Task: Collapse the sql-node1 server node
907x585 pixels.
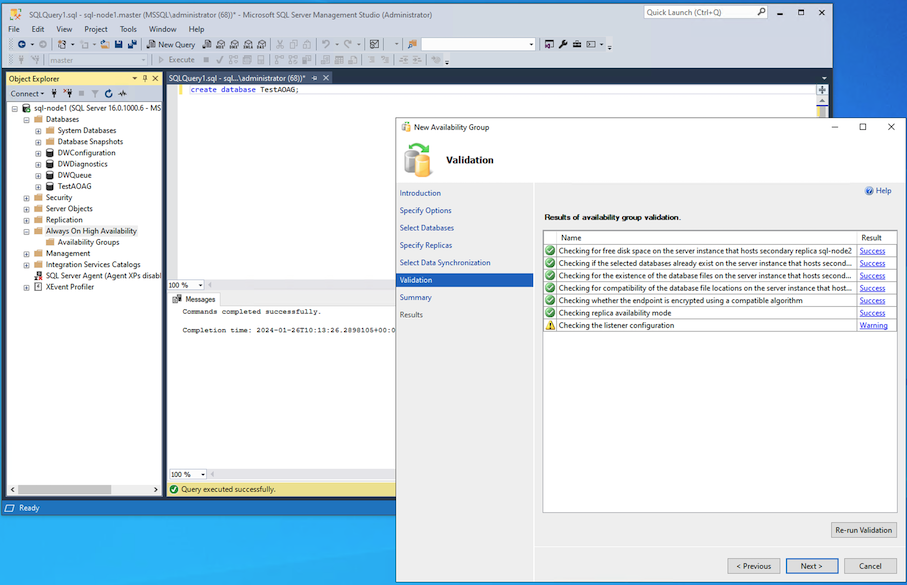Action: (15, 108)
